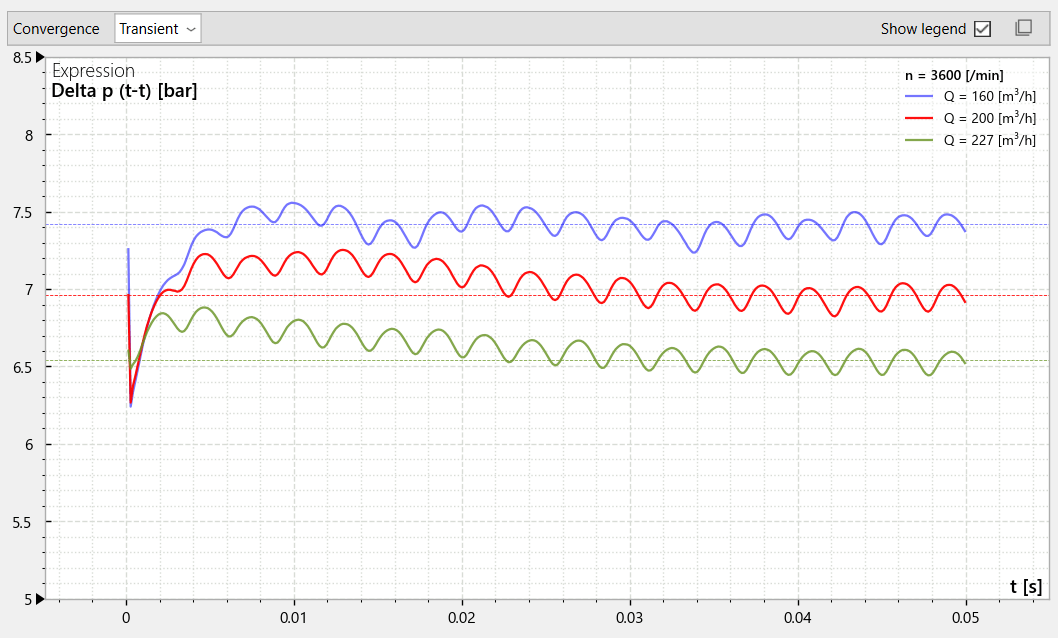Click the 6.5 y-axis tick label

(23, 368)
